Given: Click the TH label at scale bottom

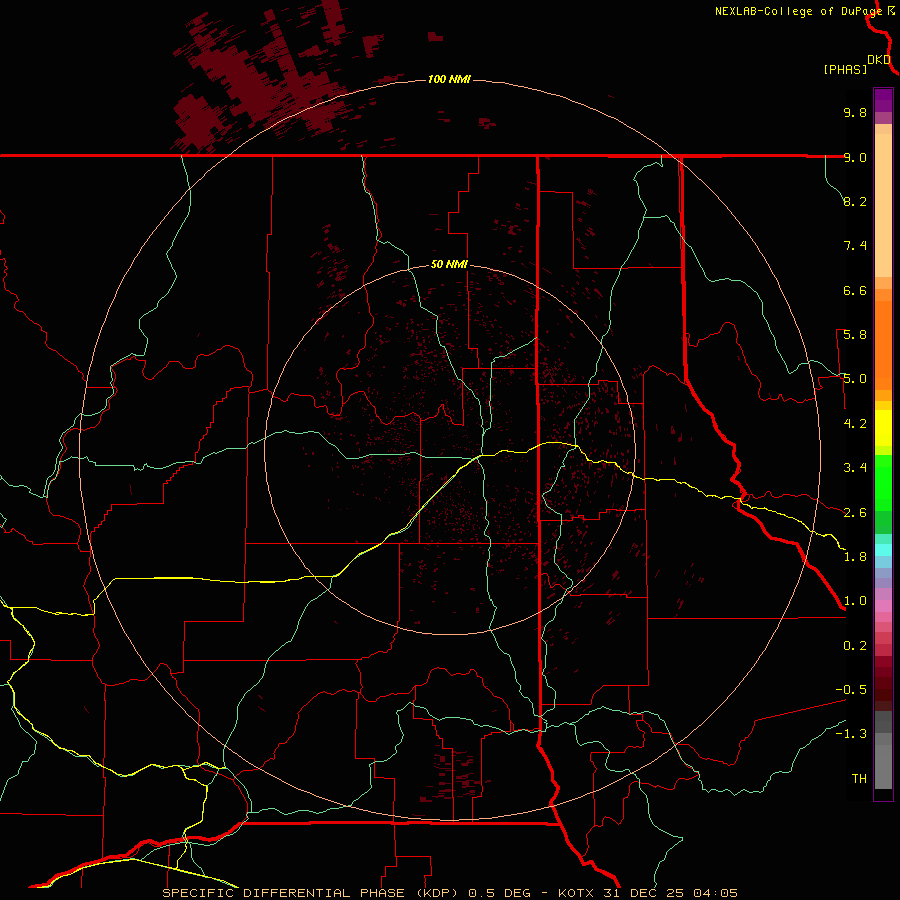Looking at the screenshot, I should (859, 779).
